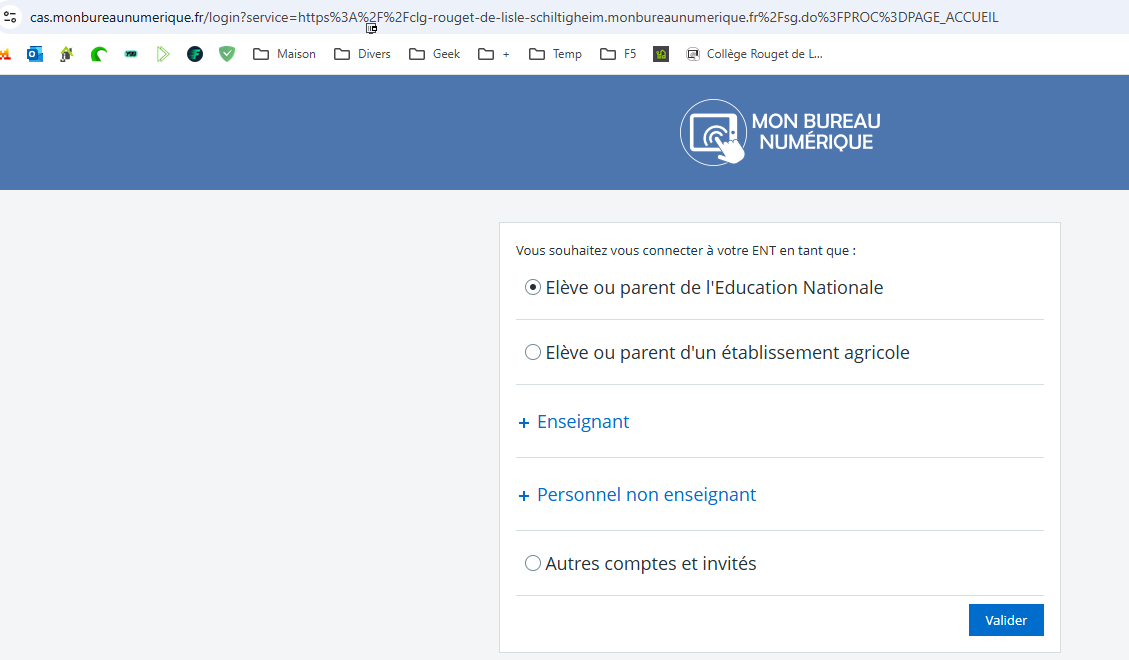This screenshot has width=1129, height=660.
Task: Open the '+' bookmarks folder
Action: 494,54
